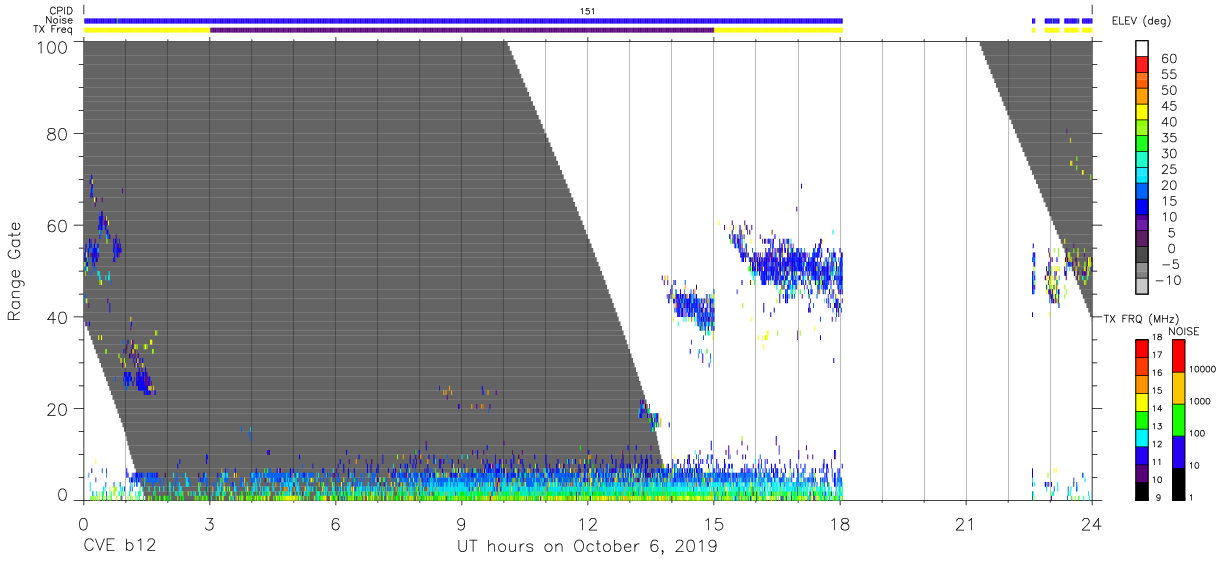Click the '9' label on TX FRQ scale

coord(1158,498)
